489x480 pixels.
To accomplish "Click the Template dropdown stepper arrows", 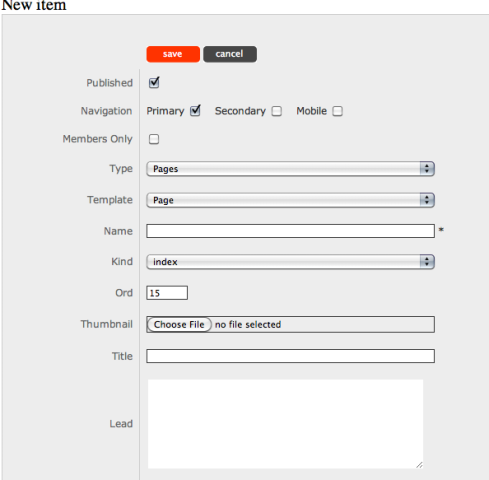I will click(427, 200).
